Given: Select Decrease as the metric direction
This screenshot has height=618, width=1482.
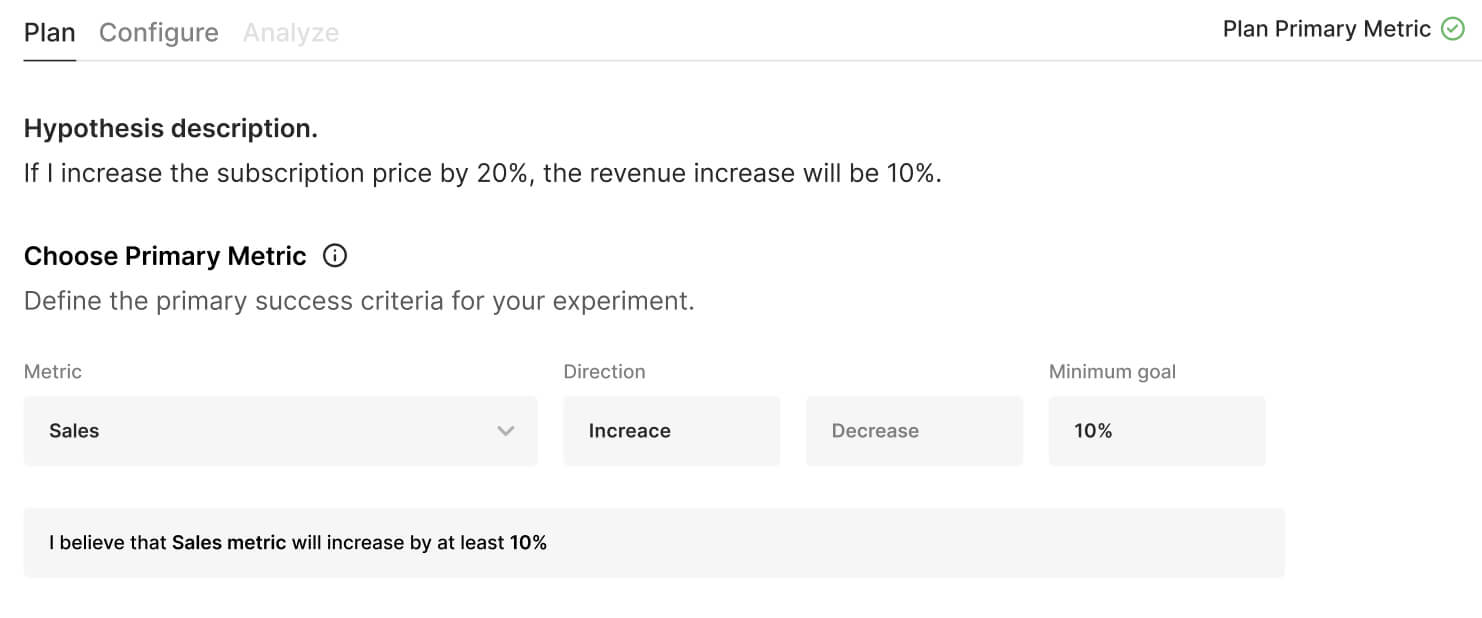Looking at the screenshot, I should click(x=913, y=431).
